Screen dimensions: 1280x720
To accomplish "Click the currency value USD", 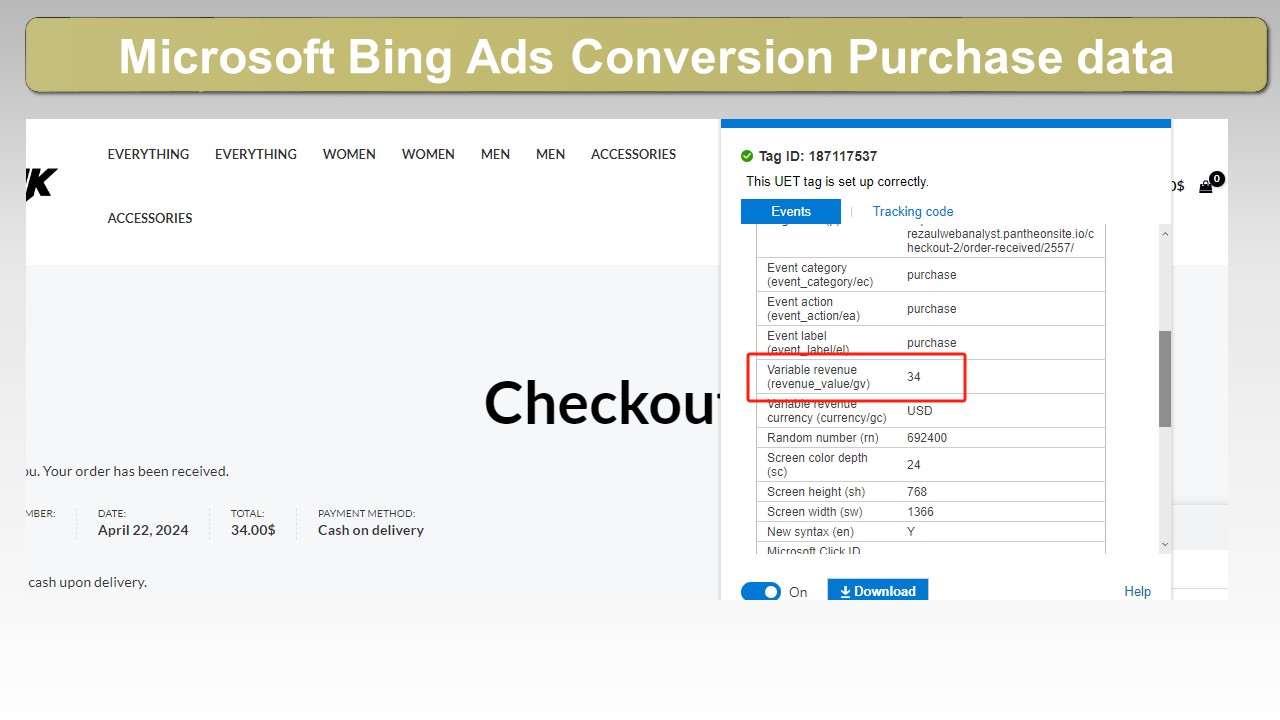I will (x=920, y=411).
